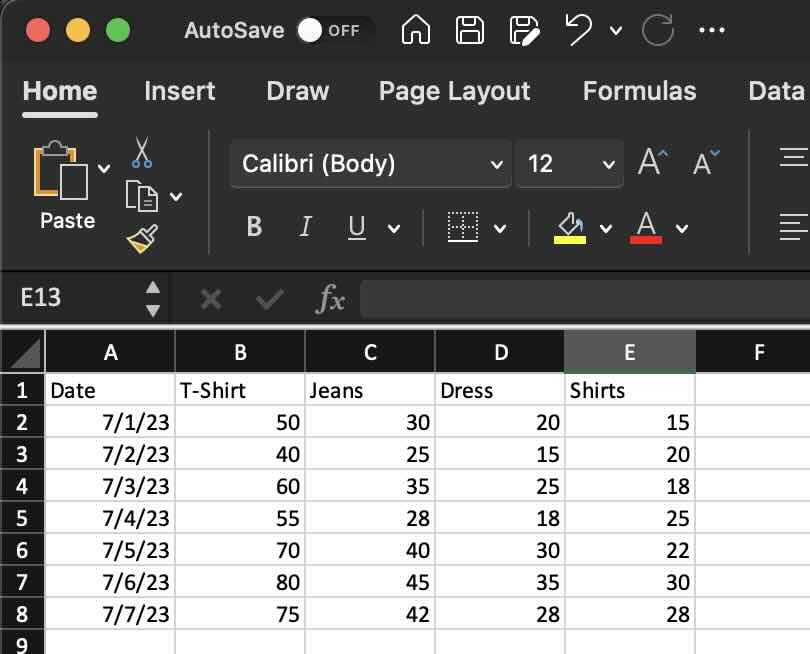The width and height of the screenshot is (810, 654).
Task: Switch to the Page Layout ribbon tab
Action: coord(454,91)
